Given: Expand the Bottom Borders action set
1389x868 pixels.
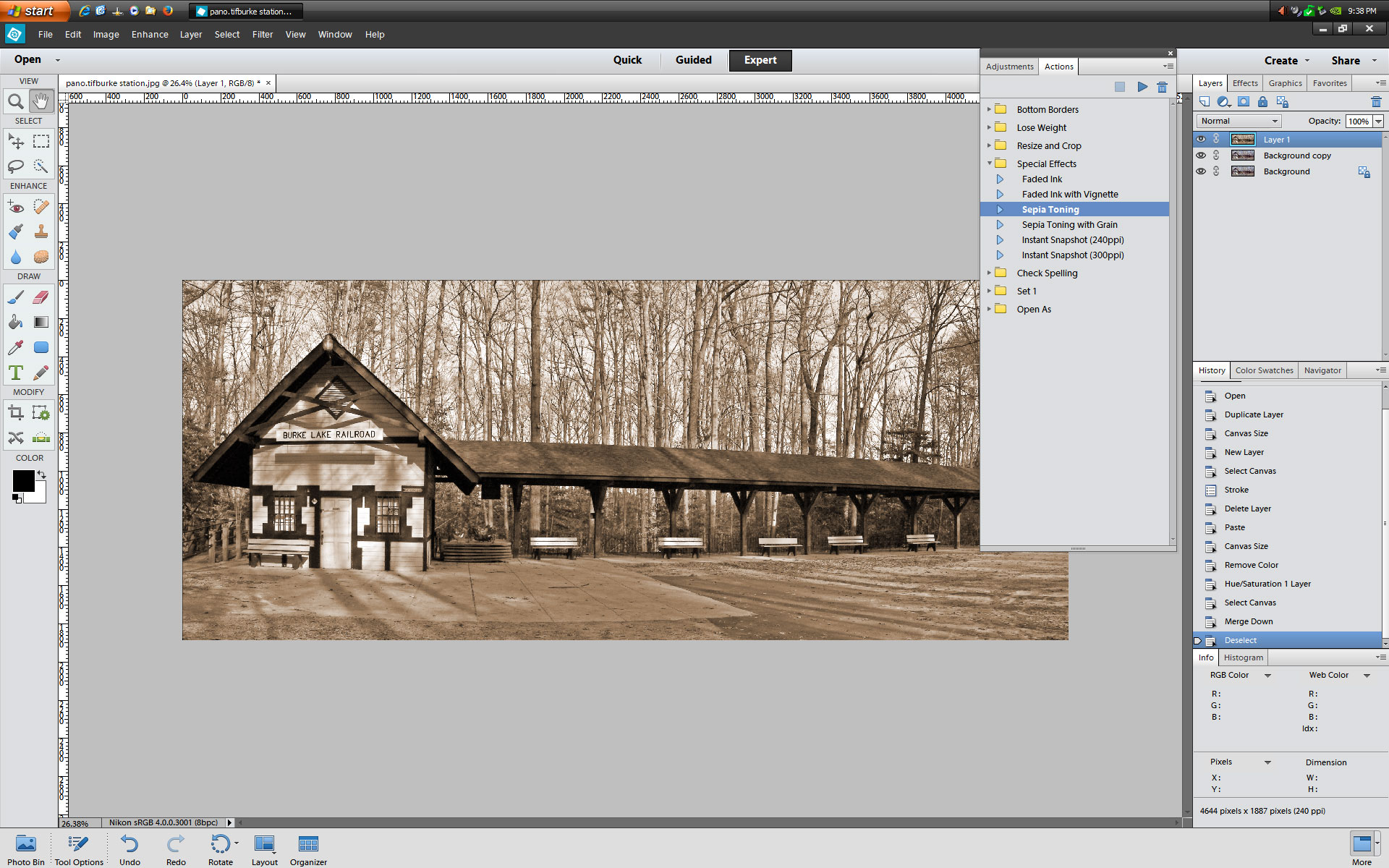Looking at the screenshot, I should (990, 109).
